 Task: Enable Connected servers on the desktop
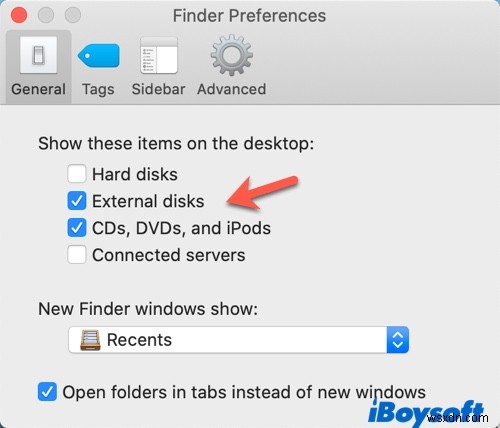[77, 255]
